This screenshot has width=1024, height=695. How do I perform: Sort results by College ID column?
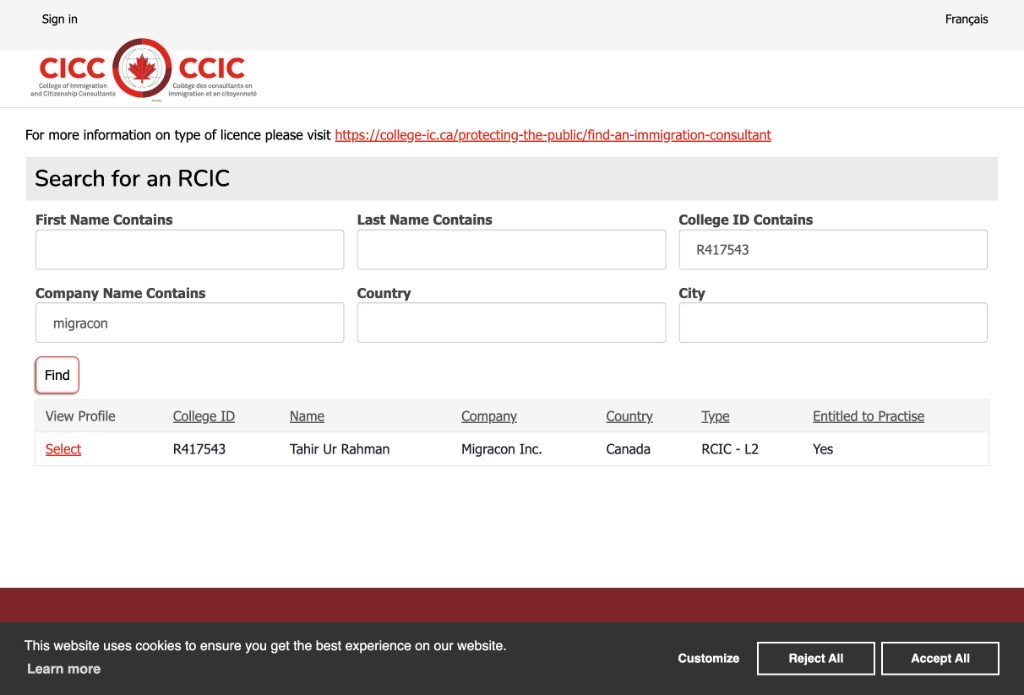(x=204, y=416)
